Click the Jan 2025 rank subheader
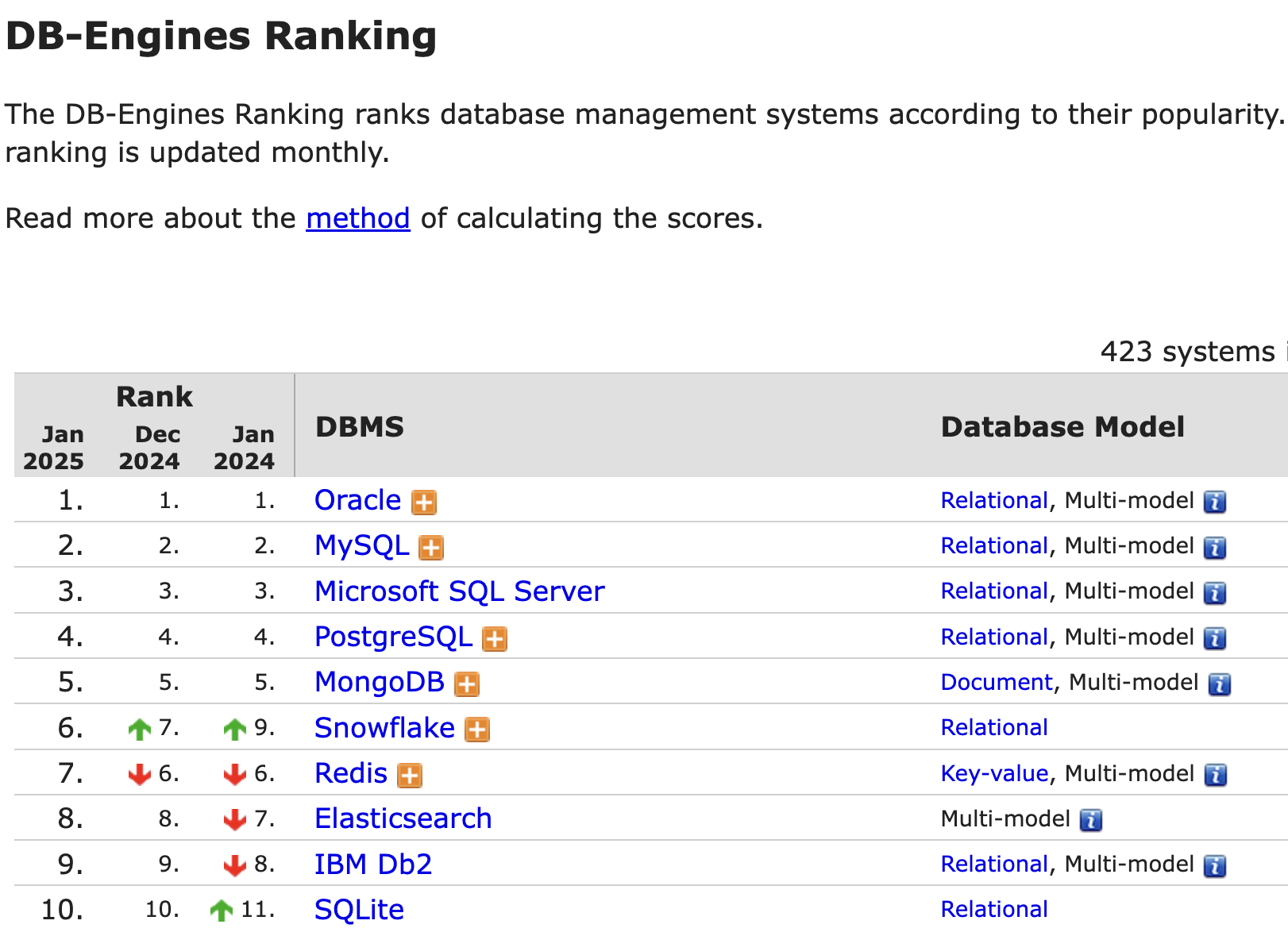This screenshot has height=932, width=1288. [54, 448]
